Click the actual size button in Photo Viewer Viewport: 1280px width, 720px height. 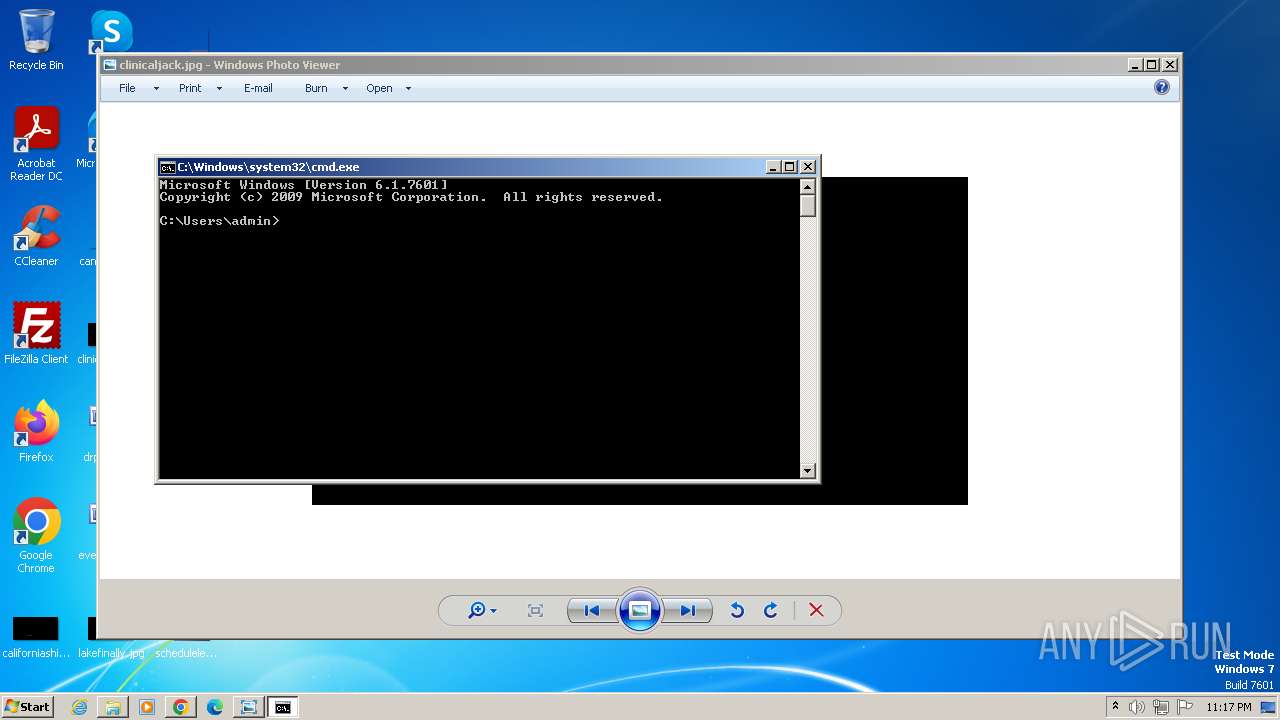click(x=535, y=611)
